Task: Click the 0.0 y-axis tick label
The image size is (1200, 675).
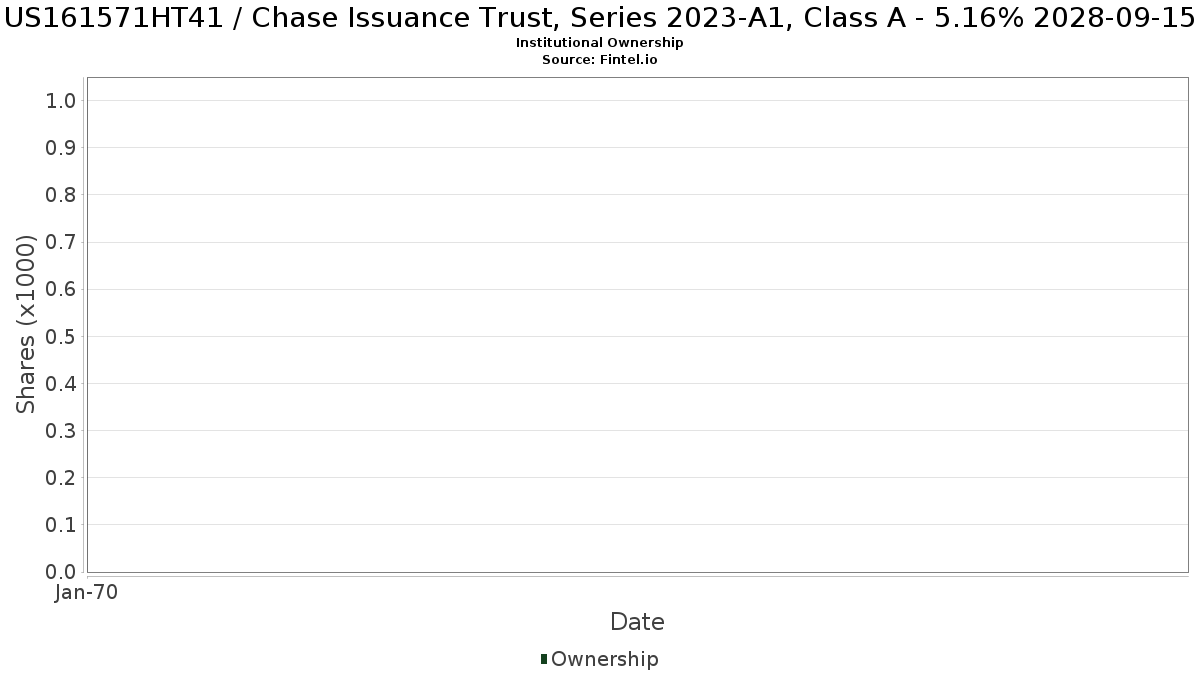Action: pyautogui.click(x=61, y=572)
